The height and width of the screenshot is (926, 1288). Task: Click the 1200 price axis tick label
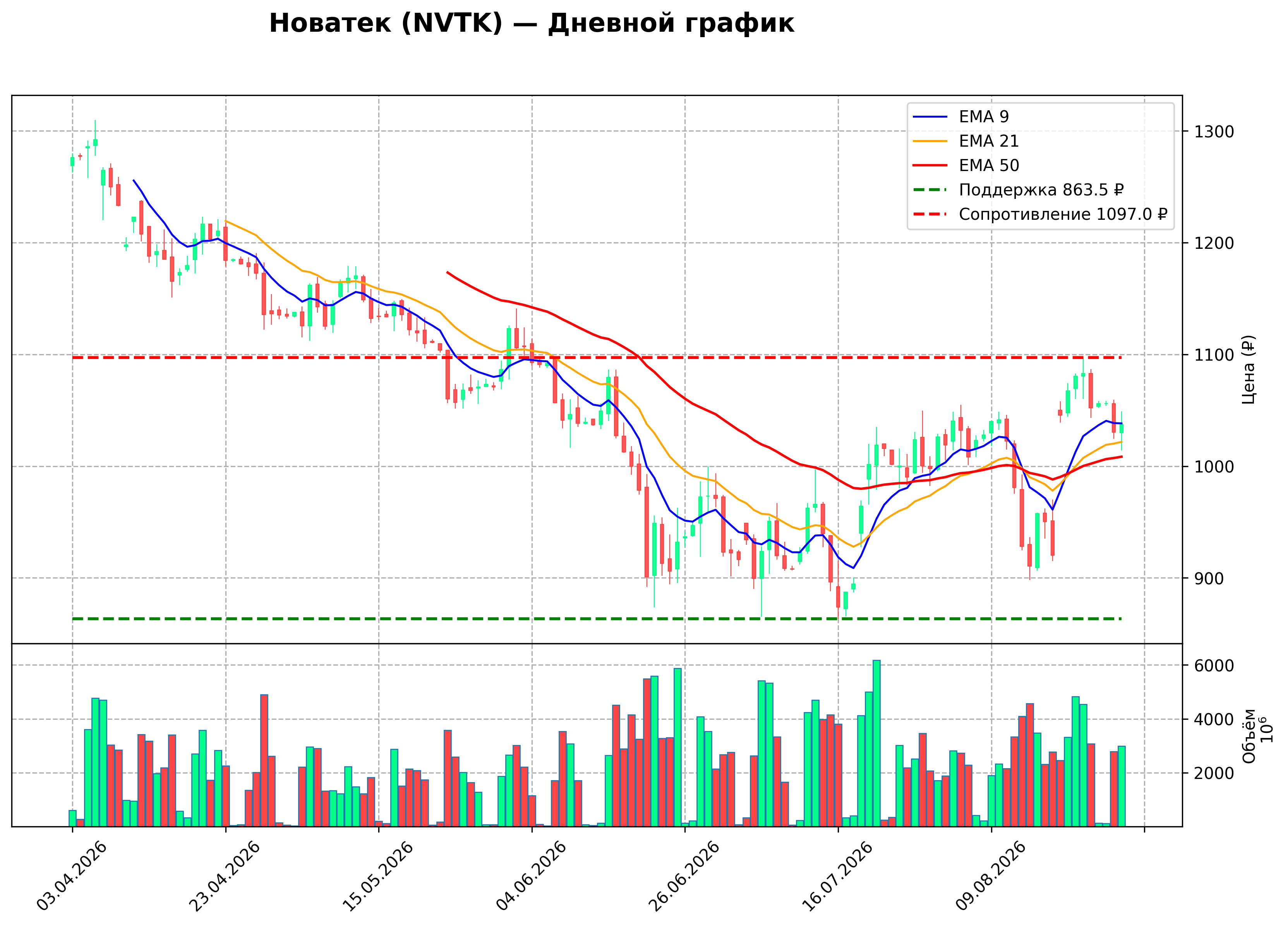tap(1214, 243)
